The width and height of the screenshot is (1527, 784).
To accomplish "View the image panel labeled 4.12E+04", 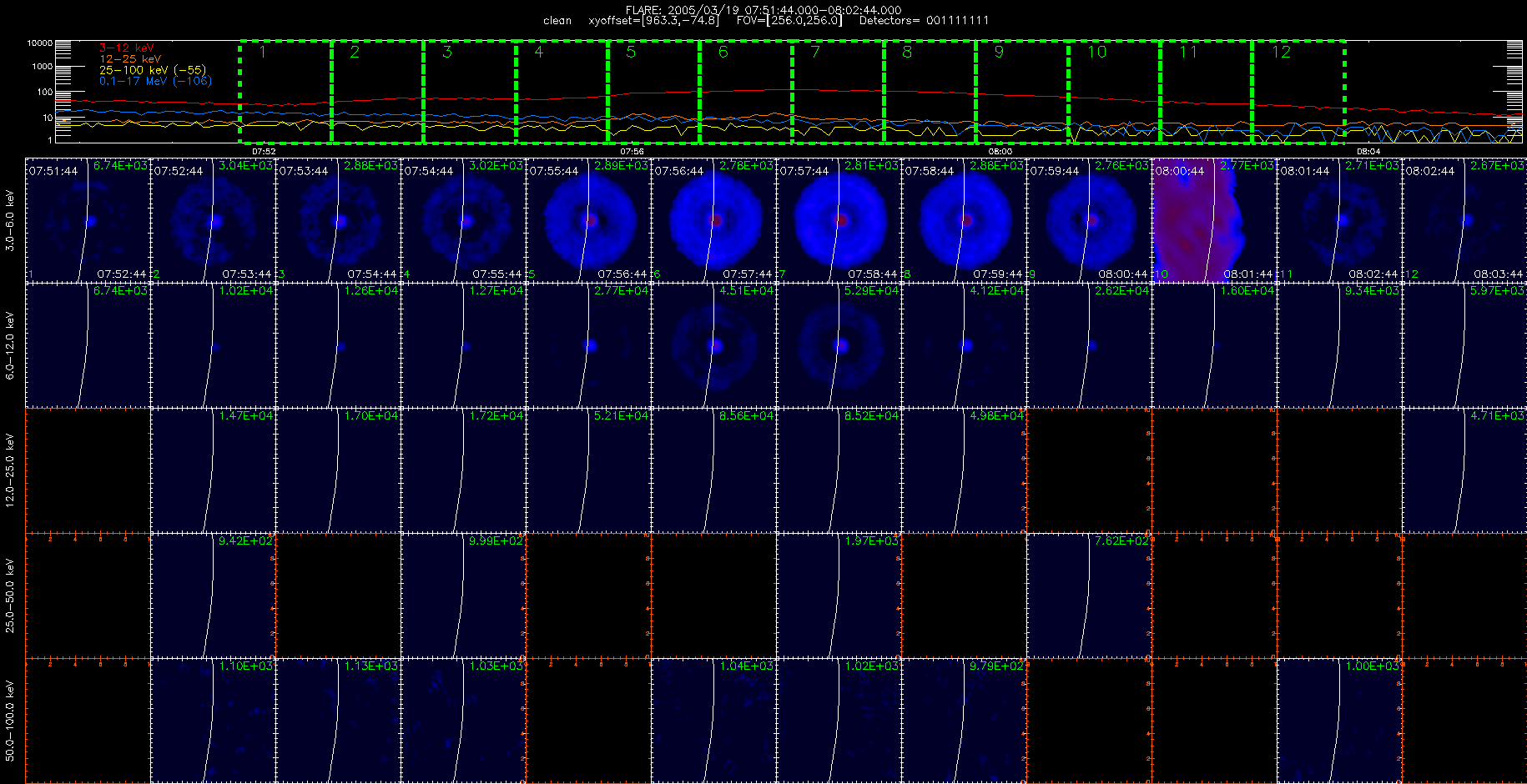I will 964,345.
